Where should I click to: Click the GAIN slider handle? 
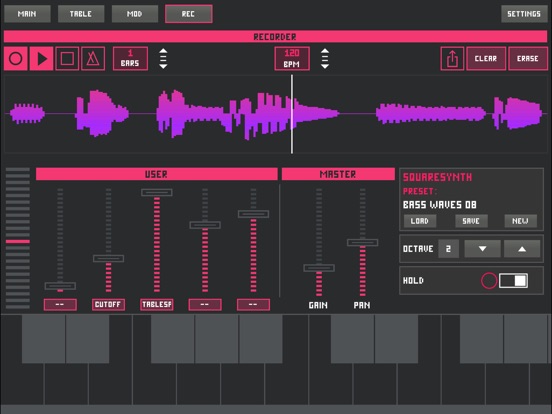point(319,268)
